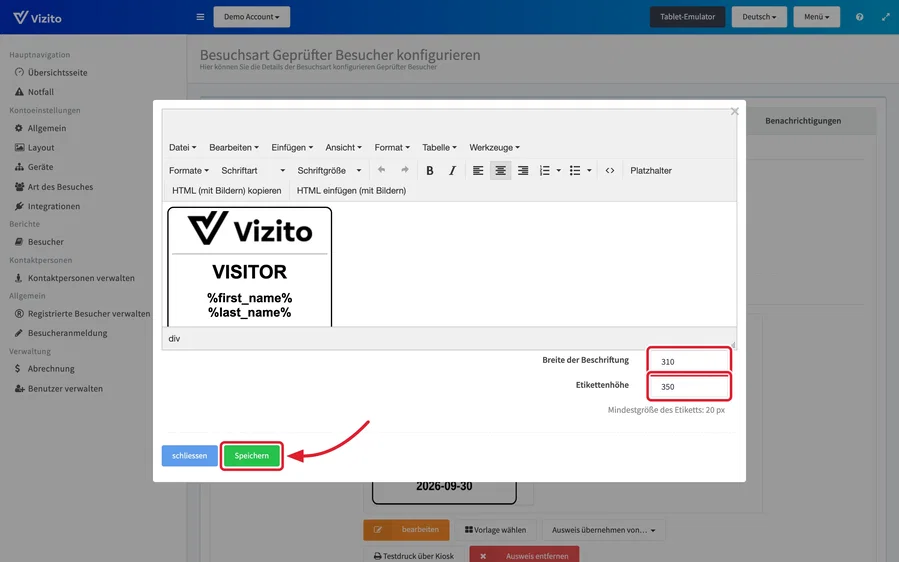Open the Tabelle menu
The height and width of the screenshot is (562, 899).
[439, 147]
